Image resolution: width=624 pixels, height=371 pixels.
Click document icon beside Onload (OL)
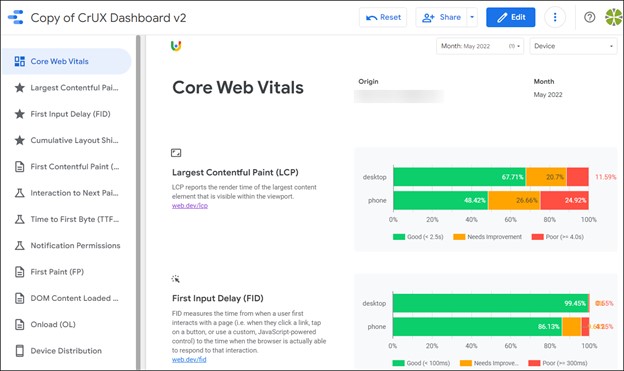[20, 324]
